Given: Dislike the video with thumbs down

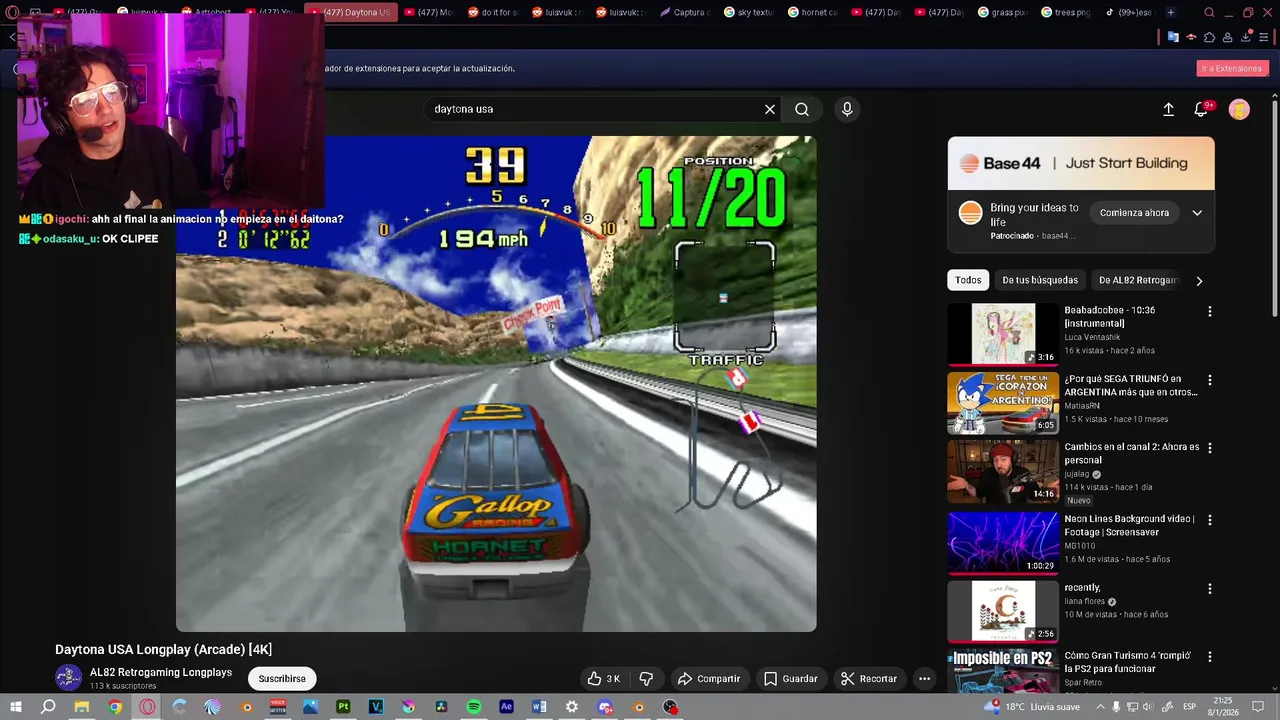Looking at the screenshot, I should tap(646, 678).
